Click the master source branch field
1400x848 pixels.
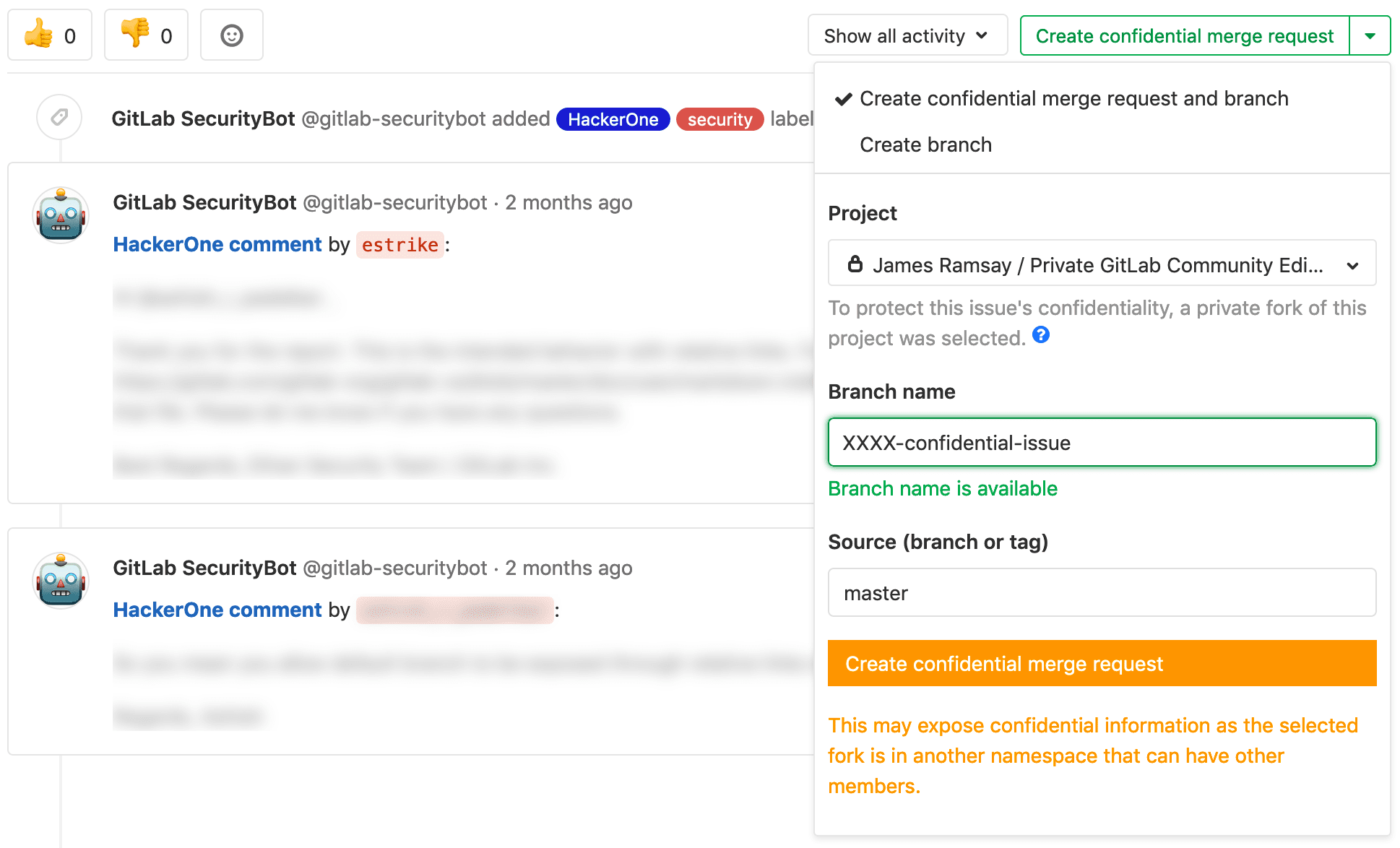tap(1101, 592)
